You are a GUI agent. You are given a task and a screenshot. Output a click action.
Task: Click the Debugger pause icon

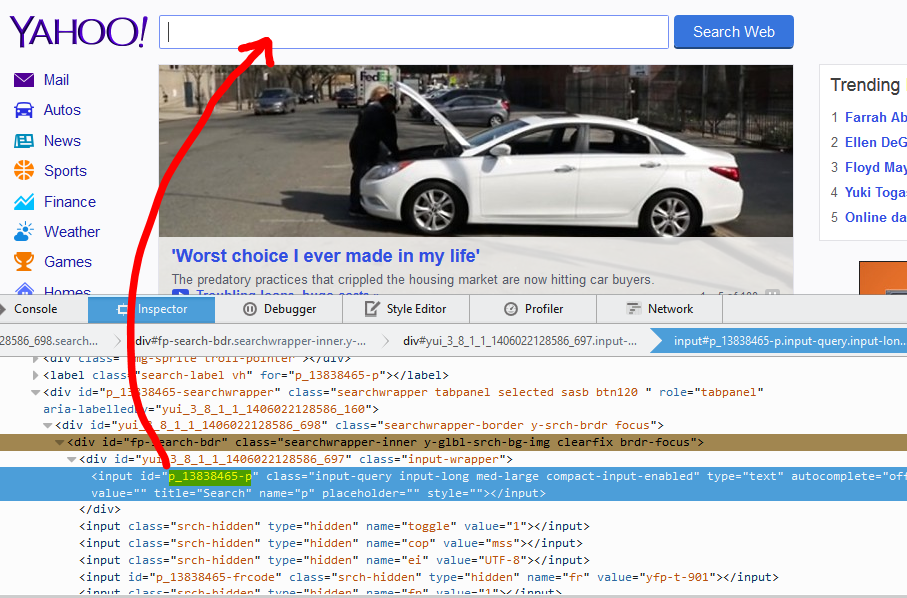tap(249, 309)
